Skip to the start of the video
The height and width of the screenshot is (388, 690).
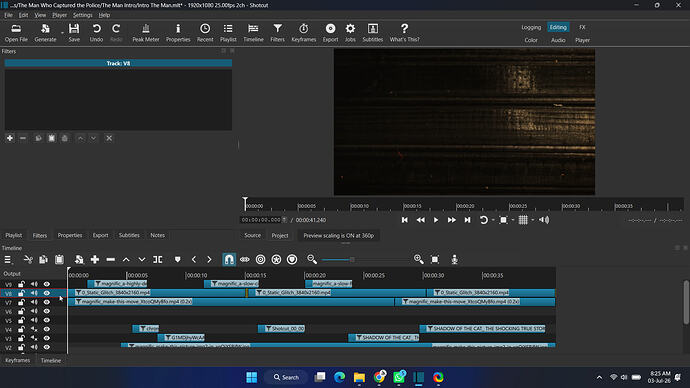coord(404,220)
